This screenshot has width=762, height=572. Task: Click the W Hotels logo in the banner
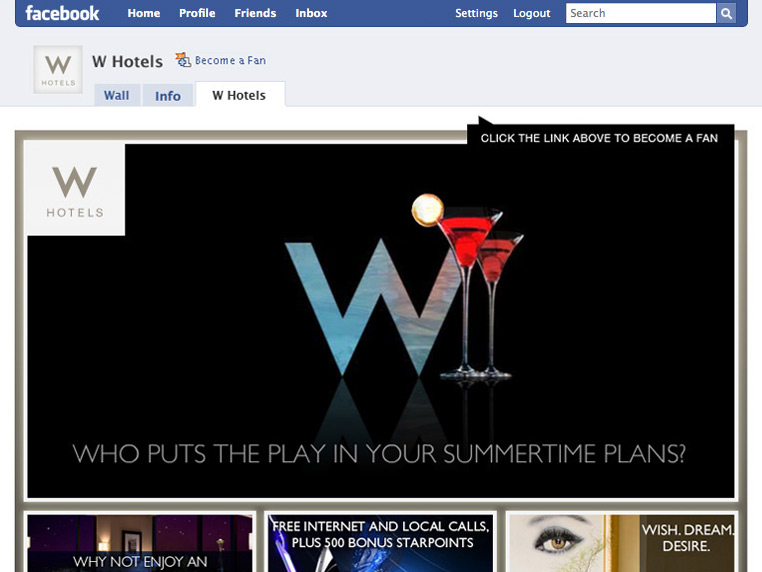coord(75,190)
